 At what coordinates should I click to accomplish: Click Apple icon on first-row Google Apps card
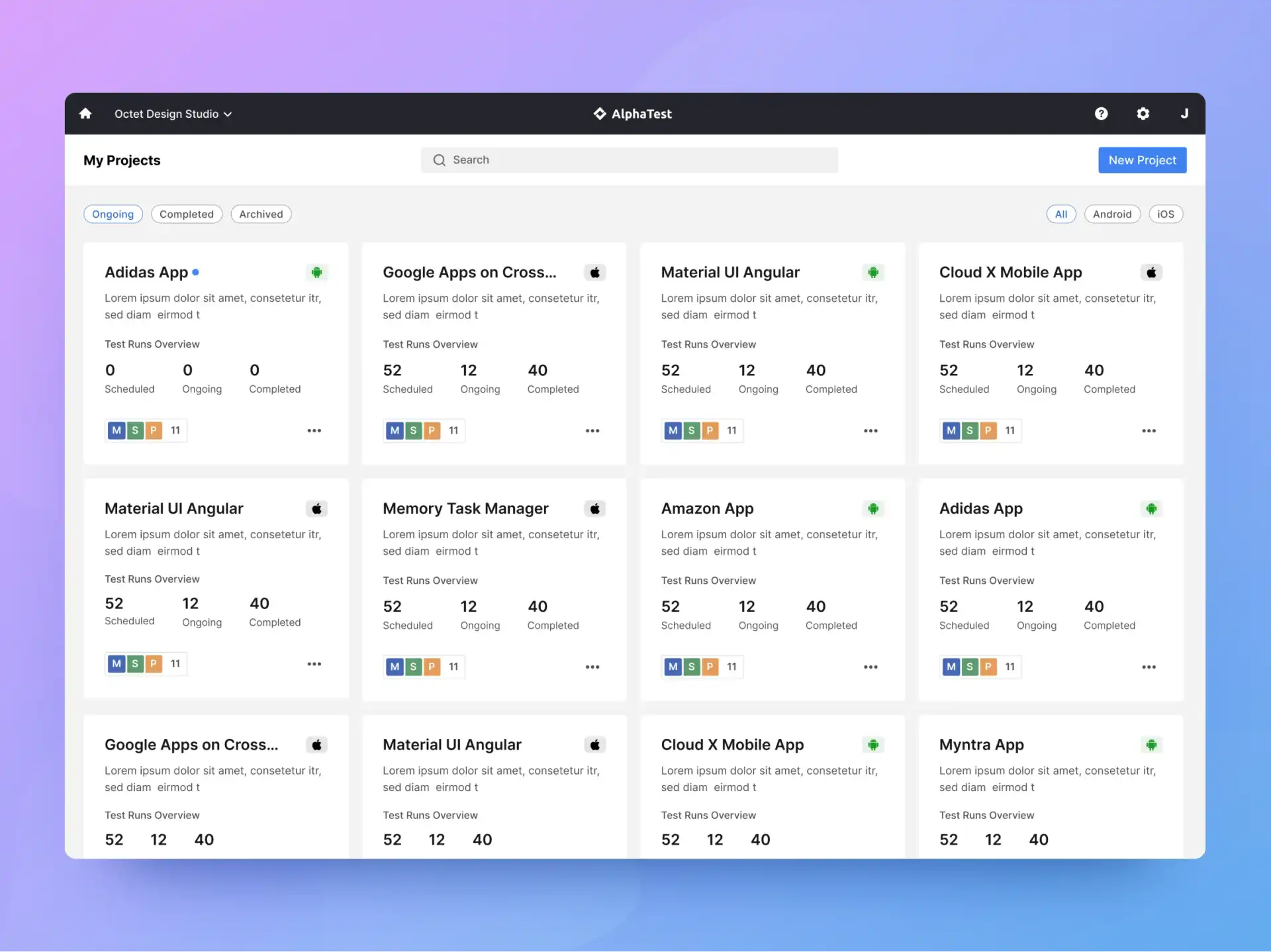595,272
